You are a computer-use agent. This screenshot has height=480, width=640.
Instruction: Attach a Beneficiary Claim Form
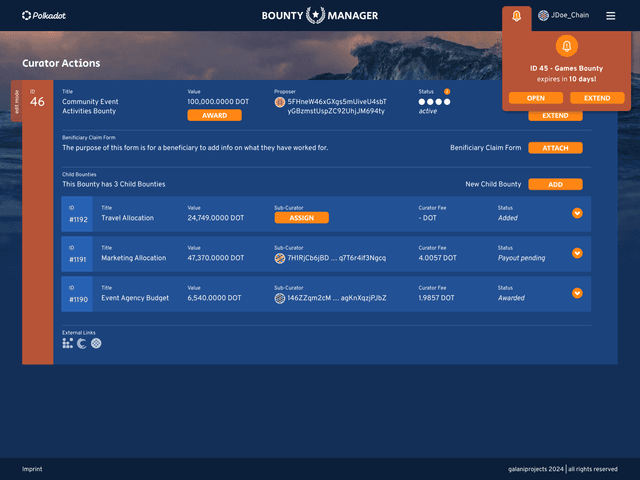point(555,148)
